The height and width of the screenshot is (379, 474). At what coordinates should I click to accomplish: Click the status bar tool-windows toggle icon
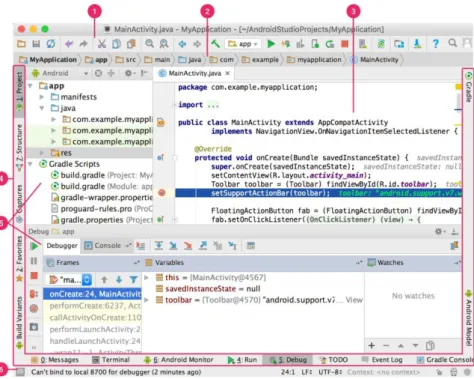click(20, 372)
